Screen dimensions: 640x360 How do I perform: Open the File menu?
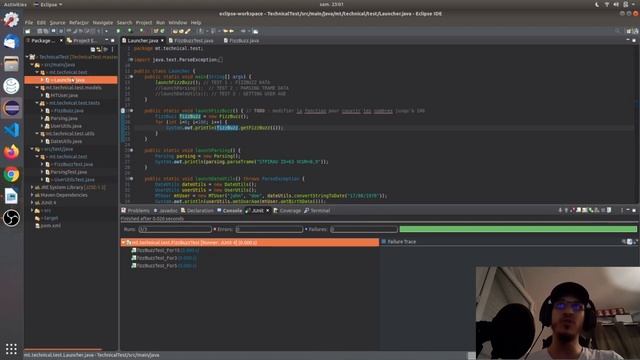tap(29, 22)
